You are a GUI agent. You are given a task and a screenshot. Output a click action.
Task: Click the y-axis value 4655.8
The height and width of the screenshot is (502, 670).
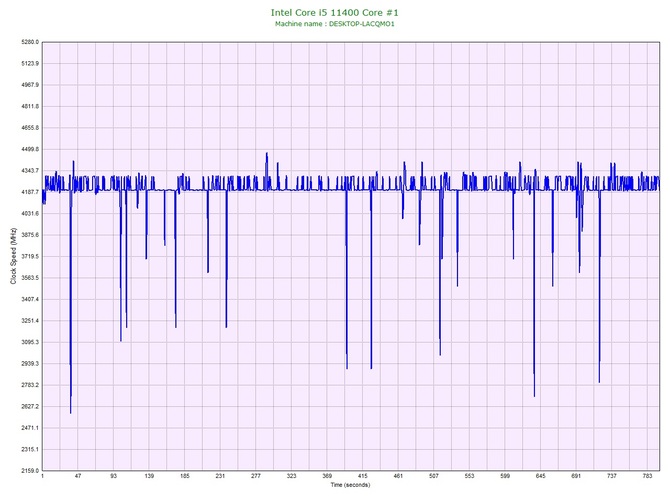tap(30, 128)
